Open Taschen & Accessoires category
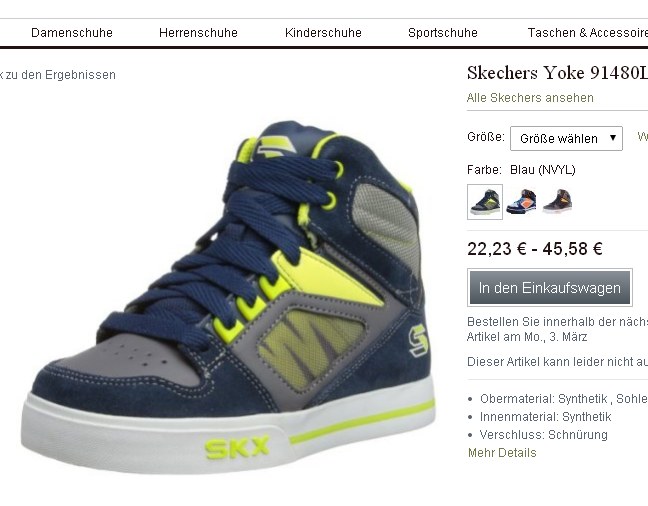The width and height of the screenshot is (648, 506). [x=588, y=33]
